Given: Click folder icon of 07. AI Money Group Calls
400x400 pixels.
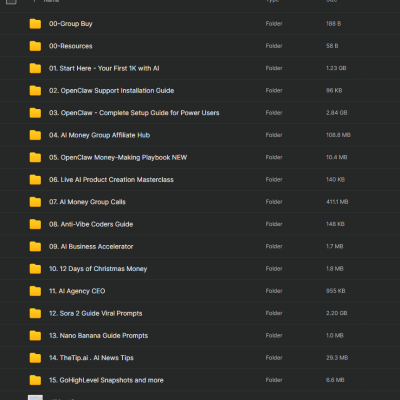Looking at the screenshot, I should pos(35,202).
